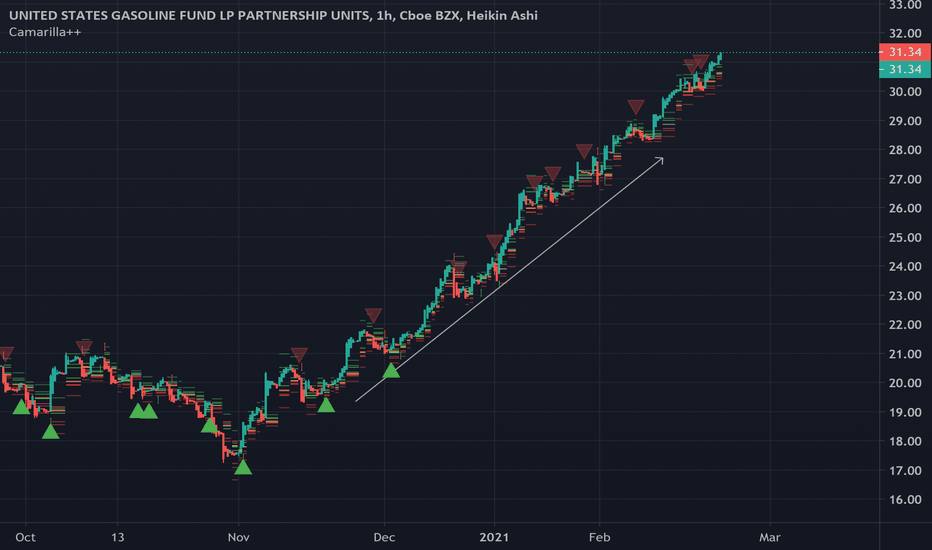Open the Camarilla++ indicator legend
Image resolution: width=932 pixels, height=550 pixels.
click(45, 32)
